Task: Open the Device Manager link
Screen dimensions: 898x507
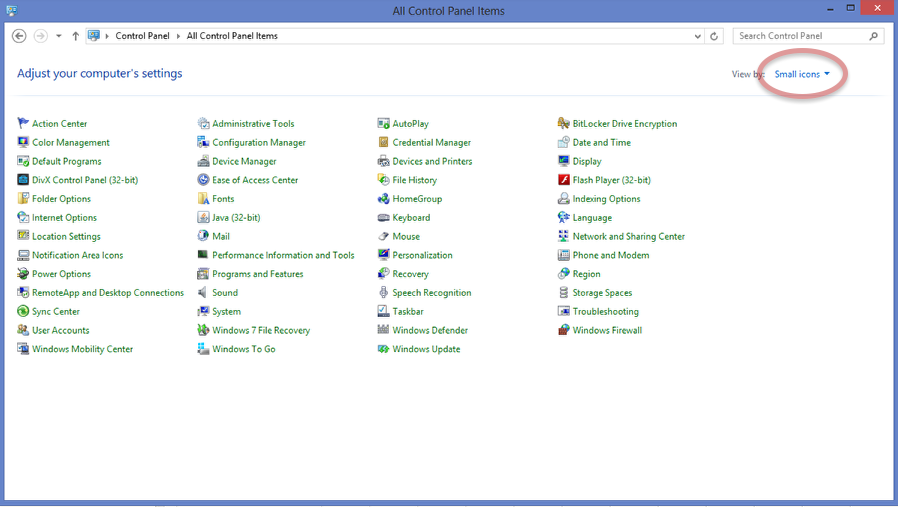Action: [x=244, y=161]
